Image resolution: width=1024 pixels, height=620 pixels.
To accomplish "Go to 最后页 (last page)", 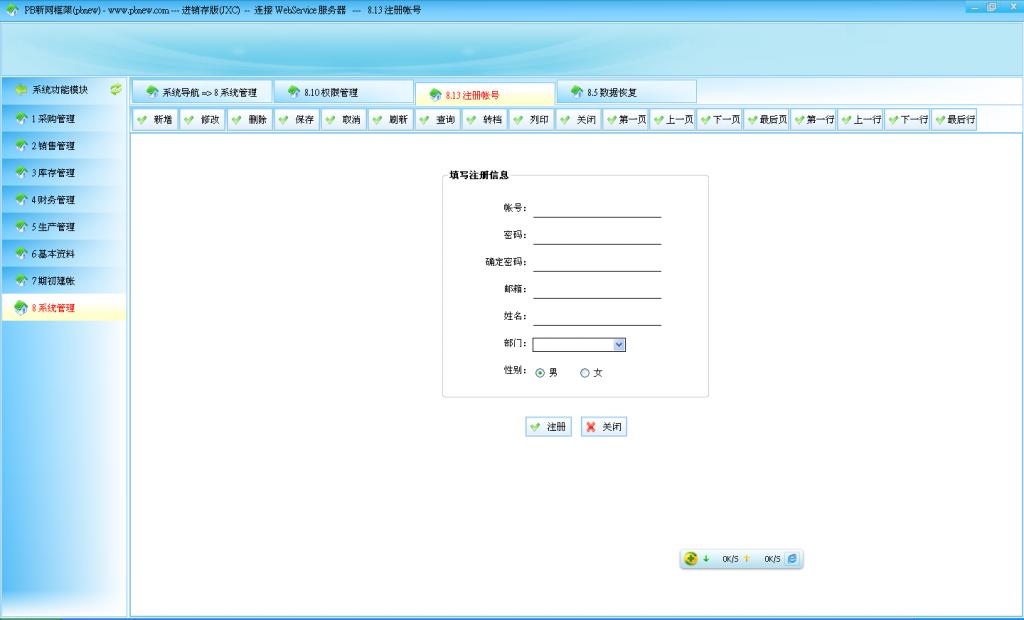I will (x=767, y=120).
